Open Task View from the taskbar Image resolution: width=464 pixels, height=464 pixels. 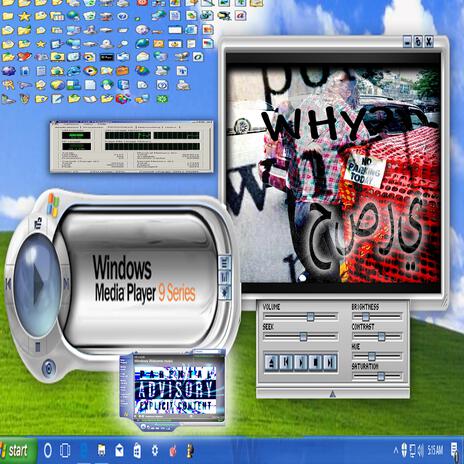tap(65, 451)
